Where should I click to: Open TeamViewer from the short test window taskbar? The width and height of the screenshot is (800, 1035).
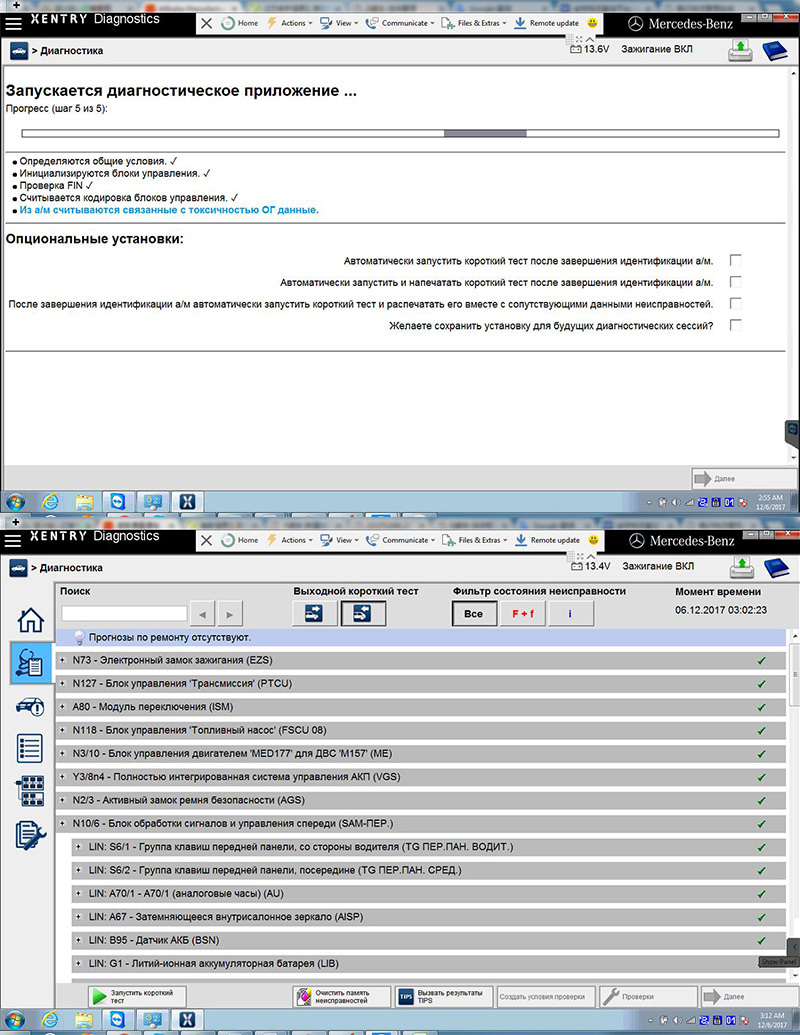[118, 1019]
